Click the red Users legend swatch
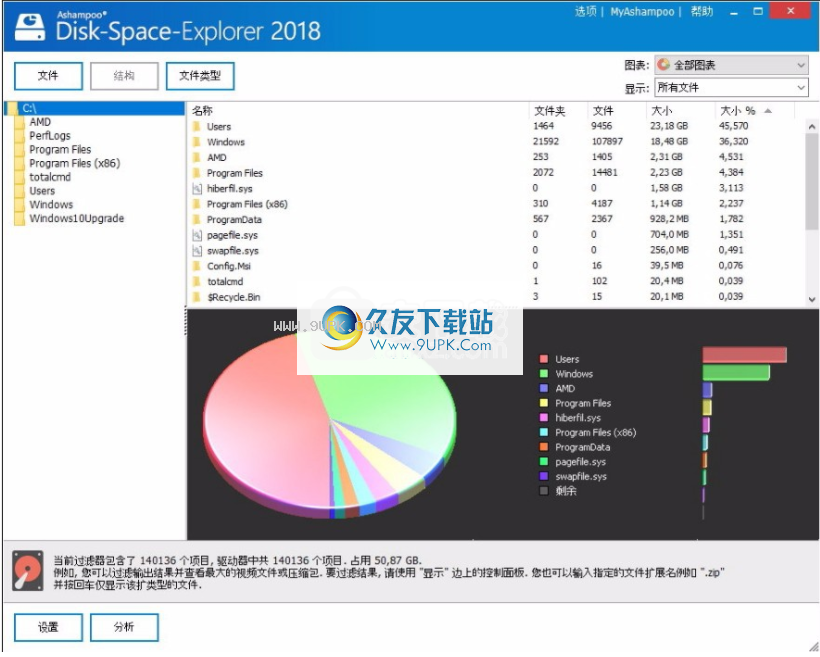Image resolution: width=820 pixels, height=657 pixels. coord(543,359)
